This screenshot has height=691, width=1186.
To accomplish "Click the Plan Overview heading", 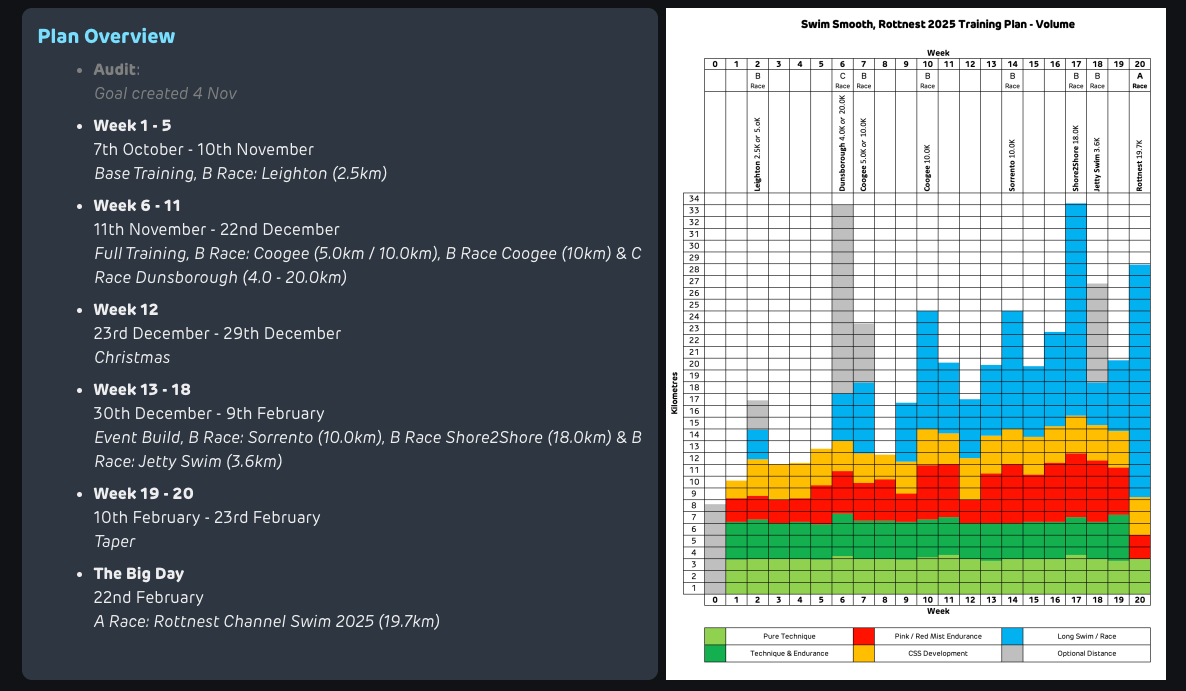I will [107, 36].
